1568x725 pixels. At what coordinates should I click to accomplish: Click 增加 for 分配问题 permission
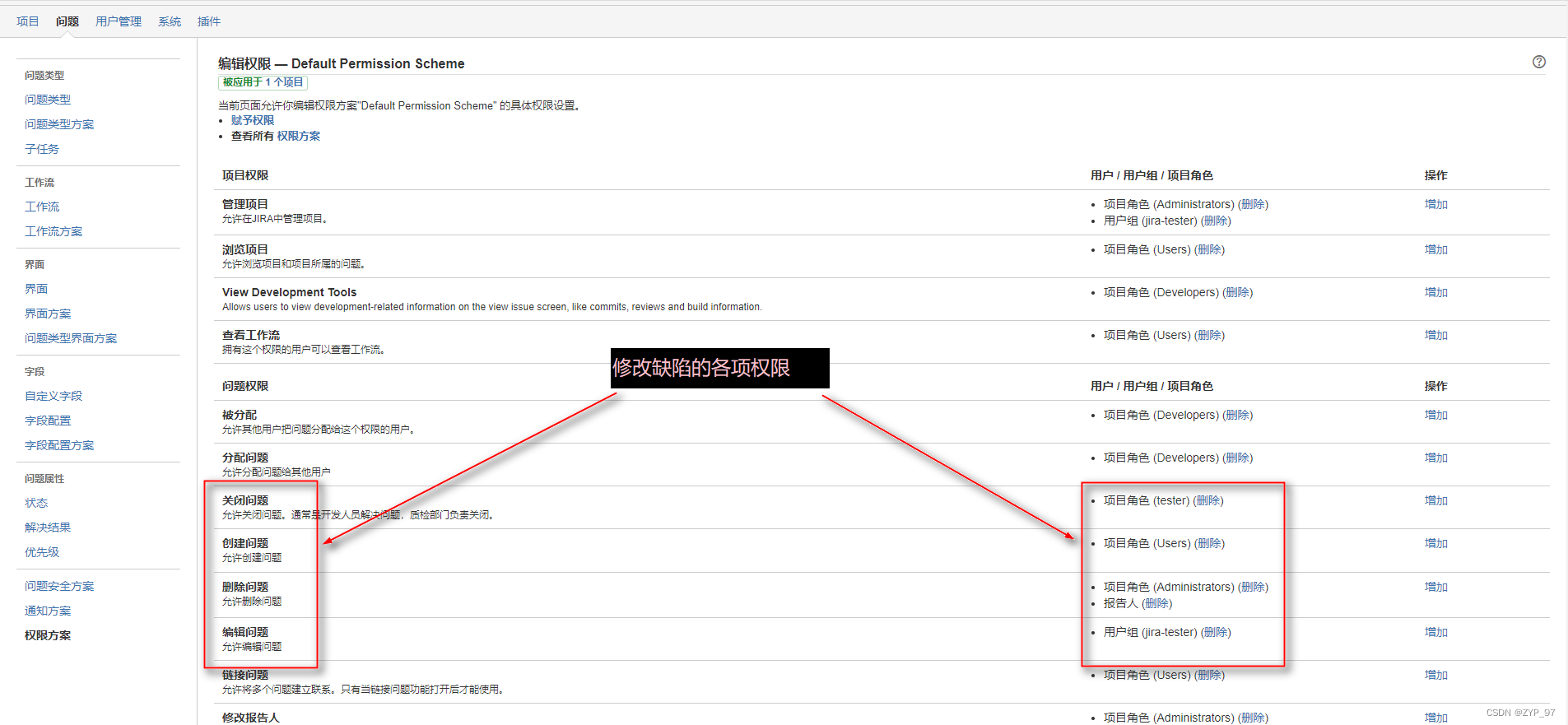1435,458
